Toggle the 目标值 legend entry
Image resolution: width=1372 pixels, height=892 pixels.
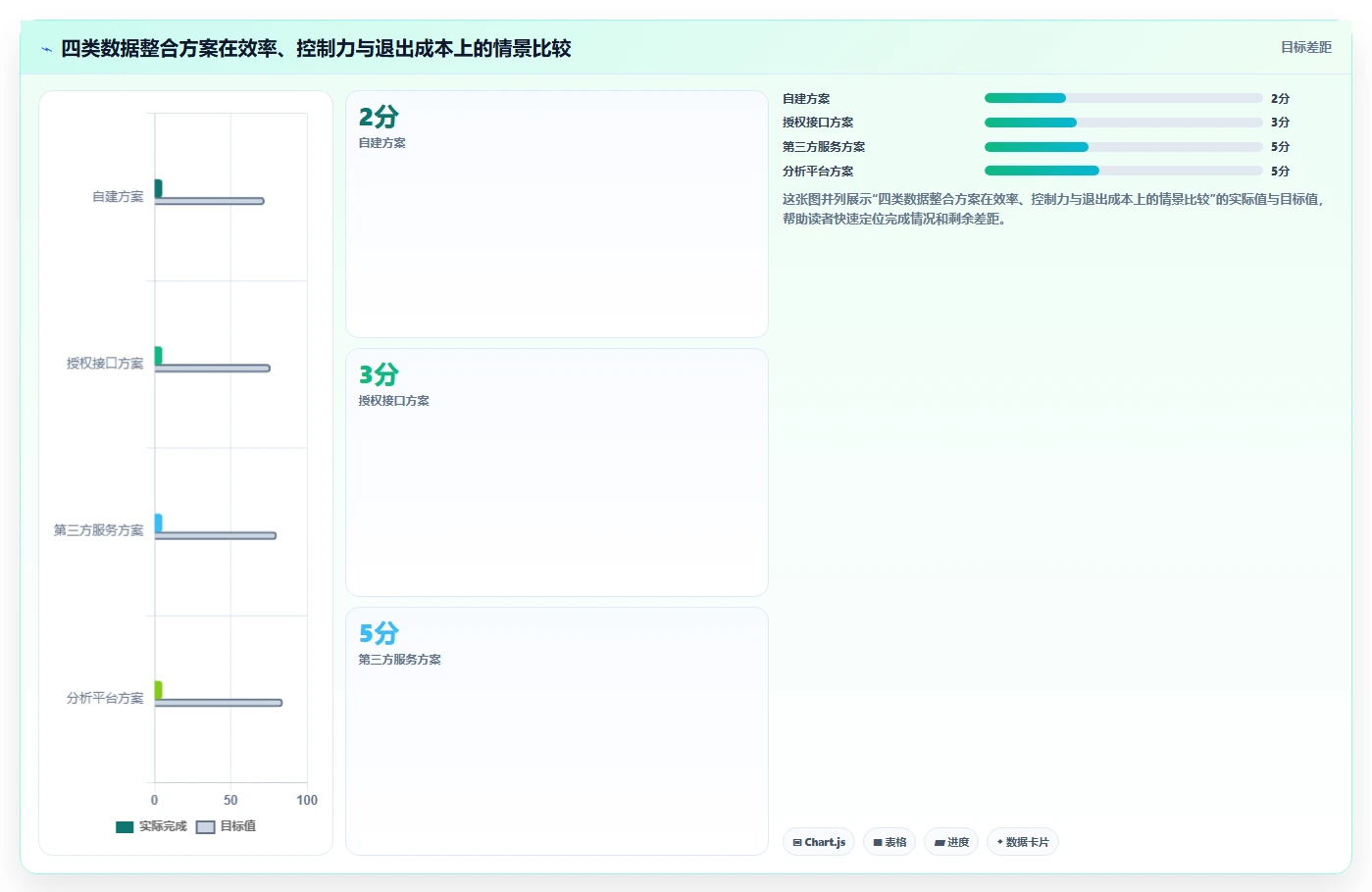pos(227,826)
